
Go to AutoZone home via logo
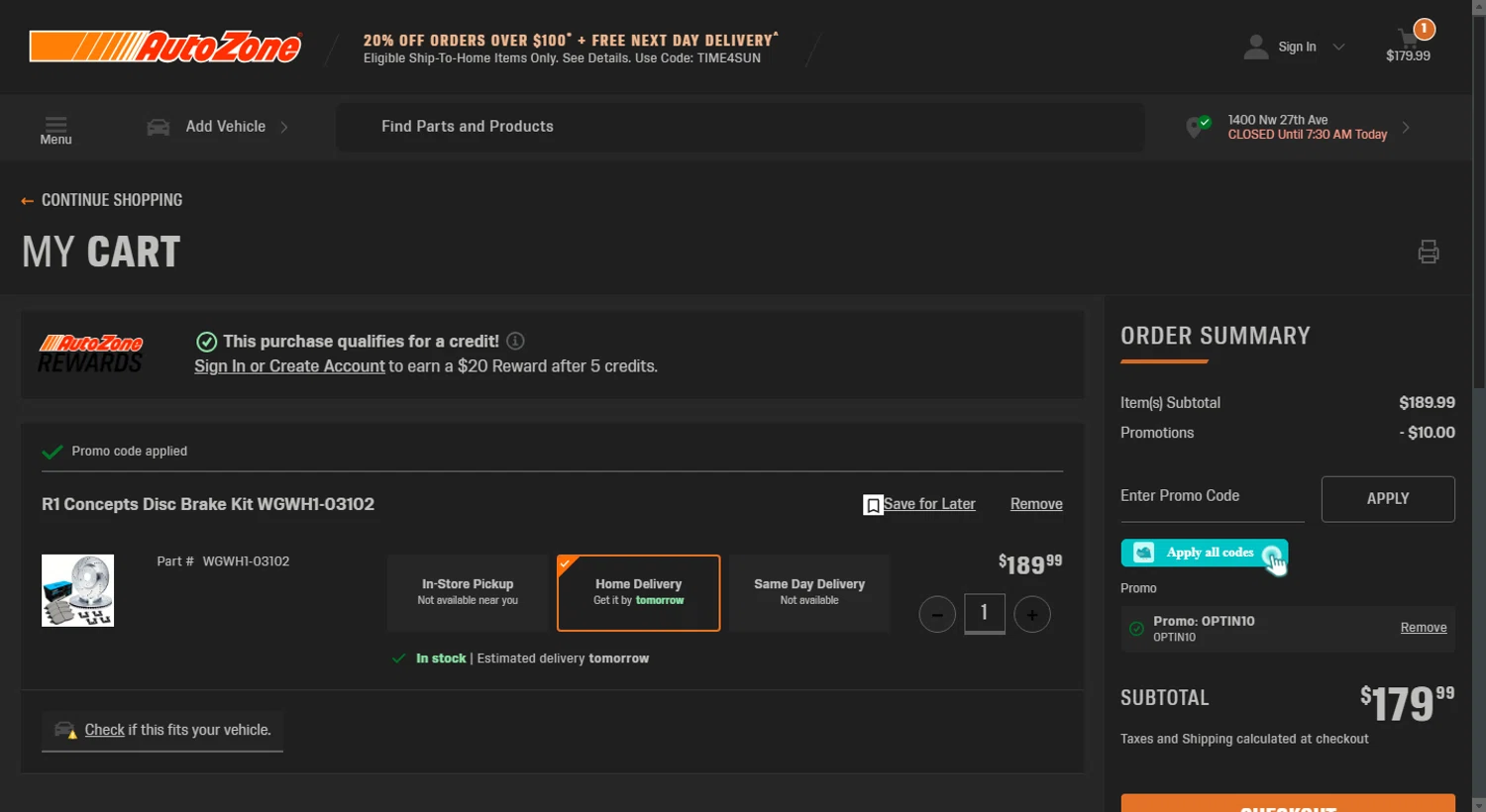[164, 46]
